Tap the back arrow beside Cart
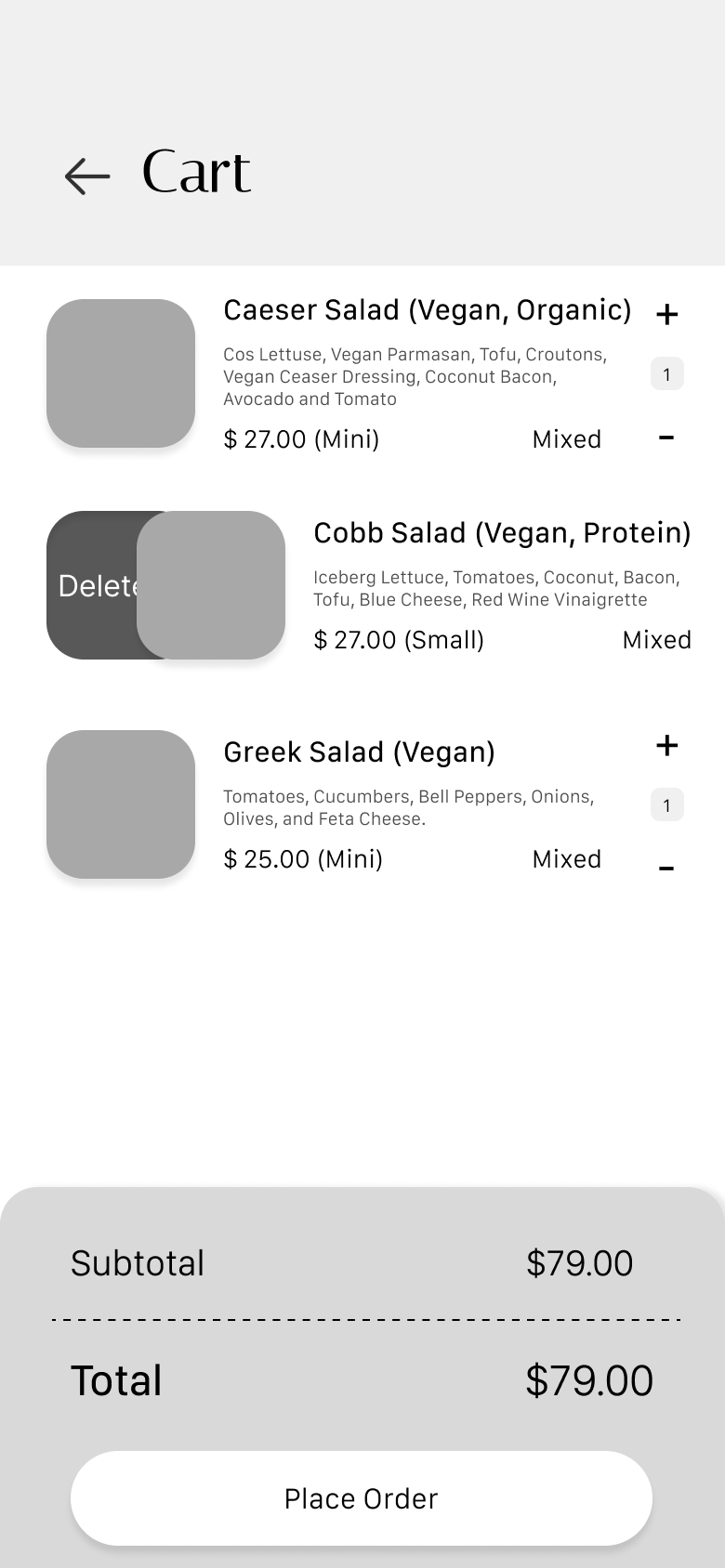The width and height of the screenshot is (725, 1568). tap(87, 176)
